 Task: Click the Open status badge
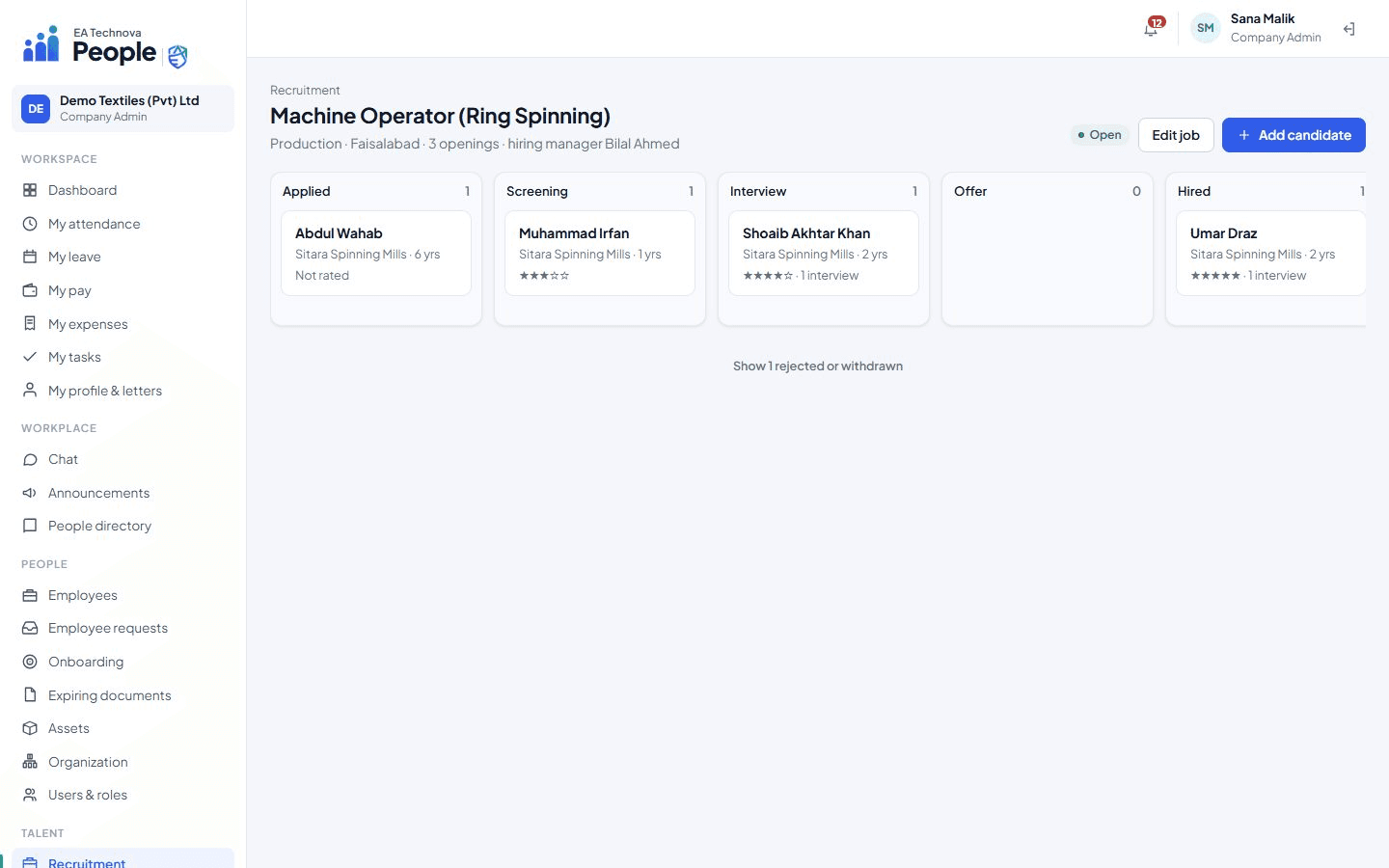pyautogui.click(x=1099, y=135)
